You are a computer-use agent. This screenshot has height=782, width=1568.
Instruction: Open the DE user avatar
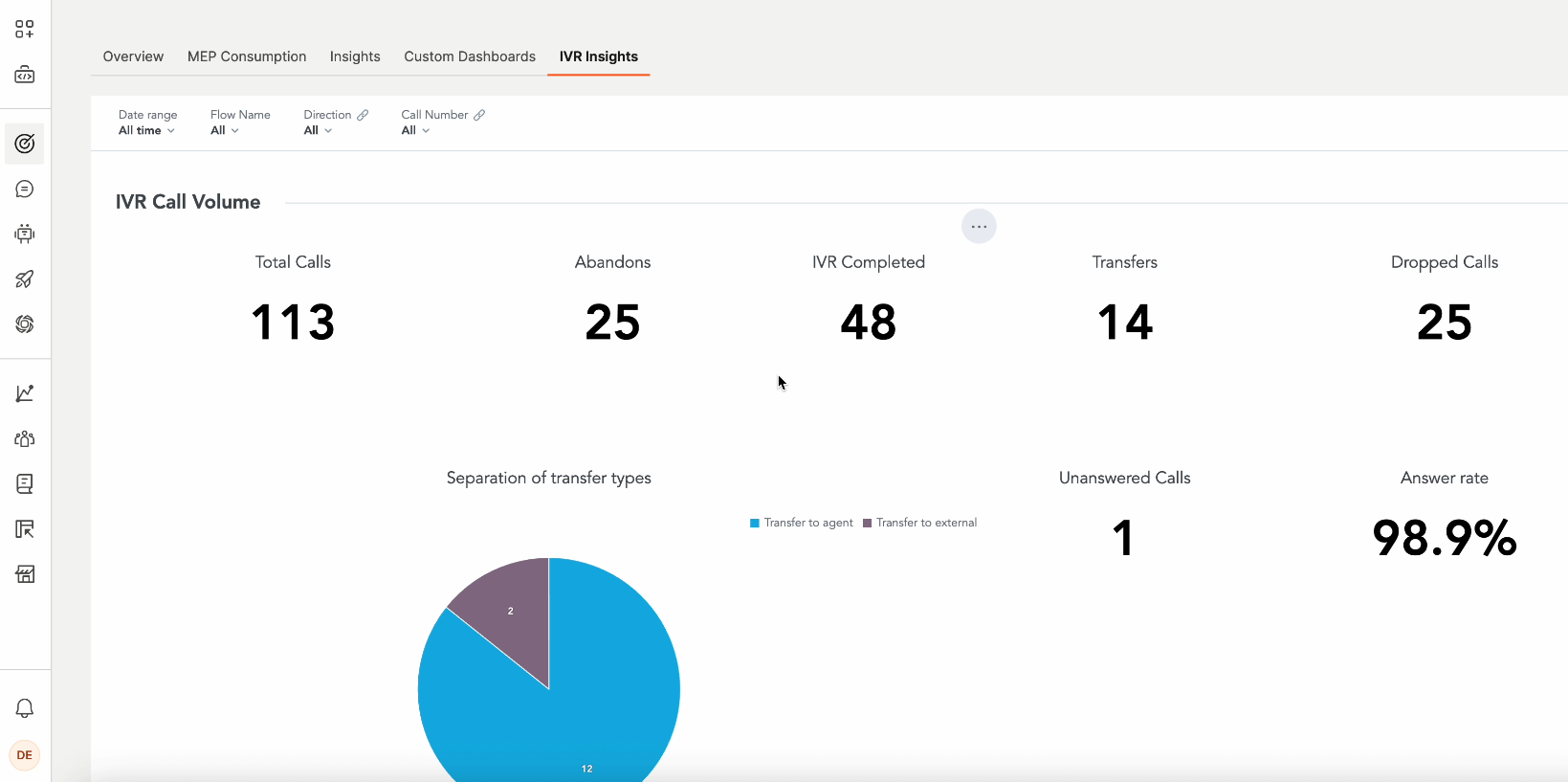25,755
